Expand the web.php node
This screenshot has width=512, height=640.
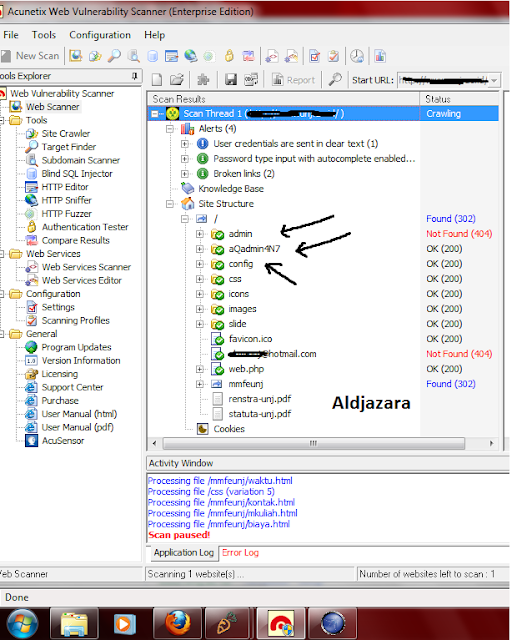(x=200, y=369)
